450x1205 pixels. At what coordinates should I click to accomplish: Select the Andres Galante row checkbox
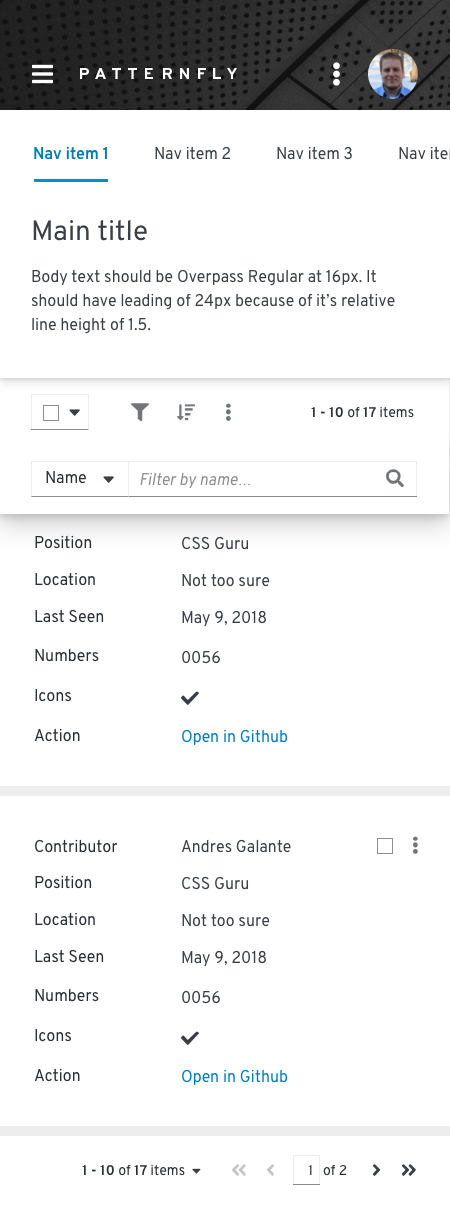(x=385, y=846)
